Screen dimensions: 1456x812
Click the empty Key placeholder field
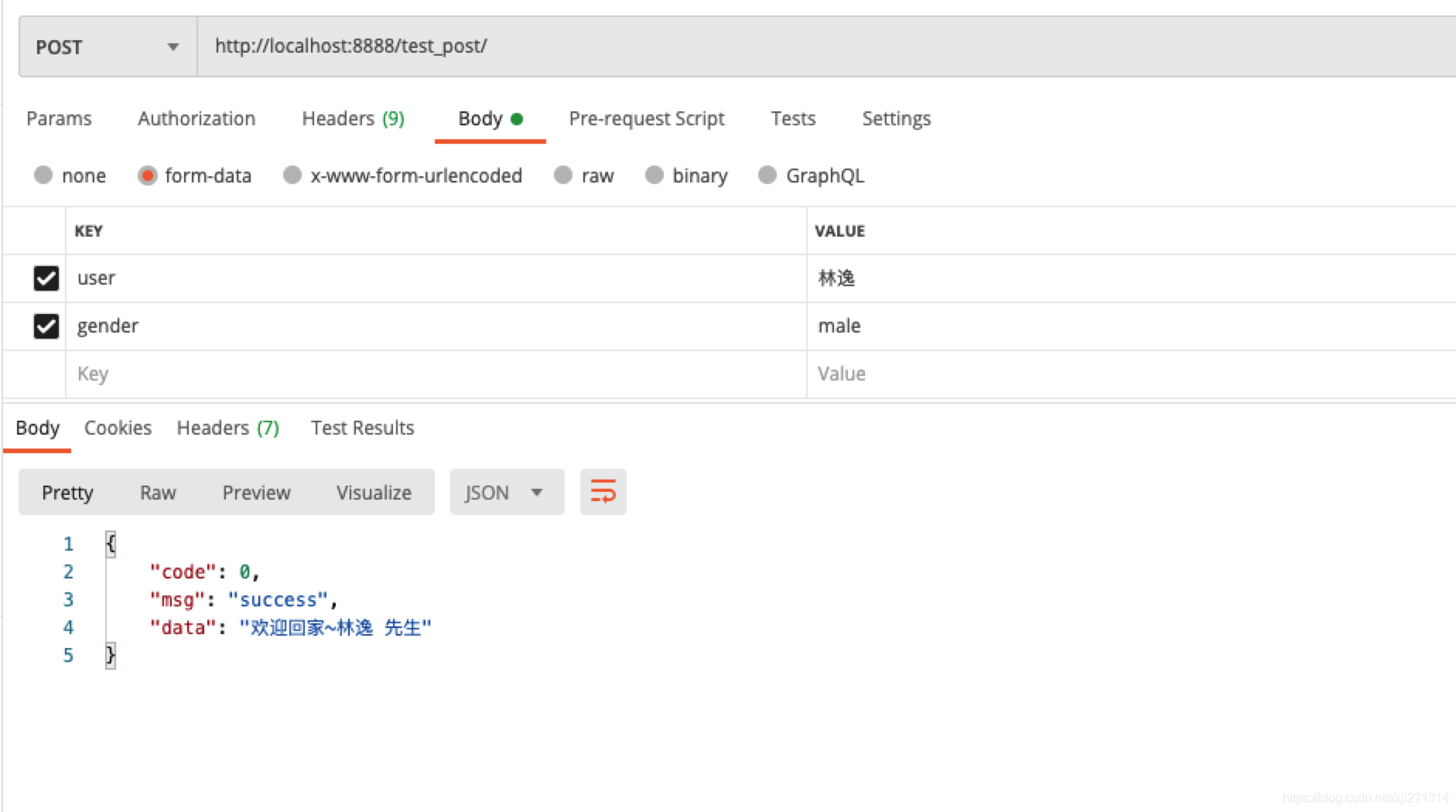[x=436, y=374]
